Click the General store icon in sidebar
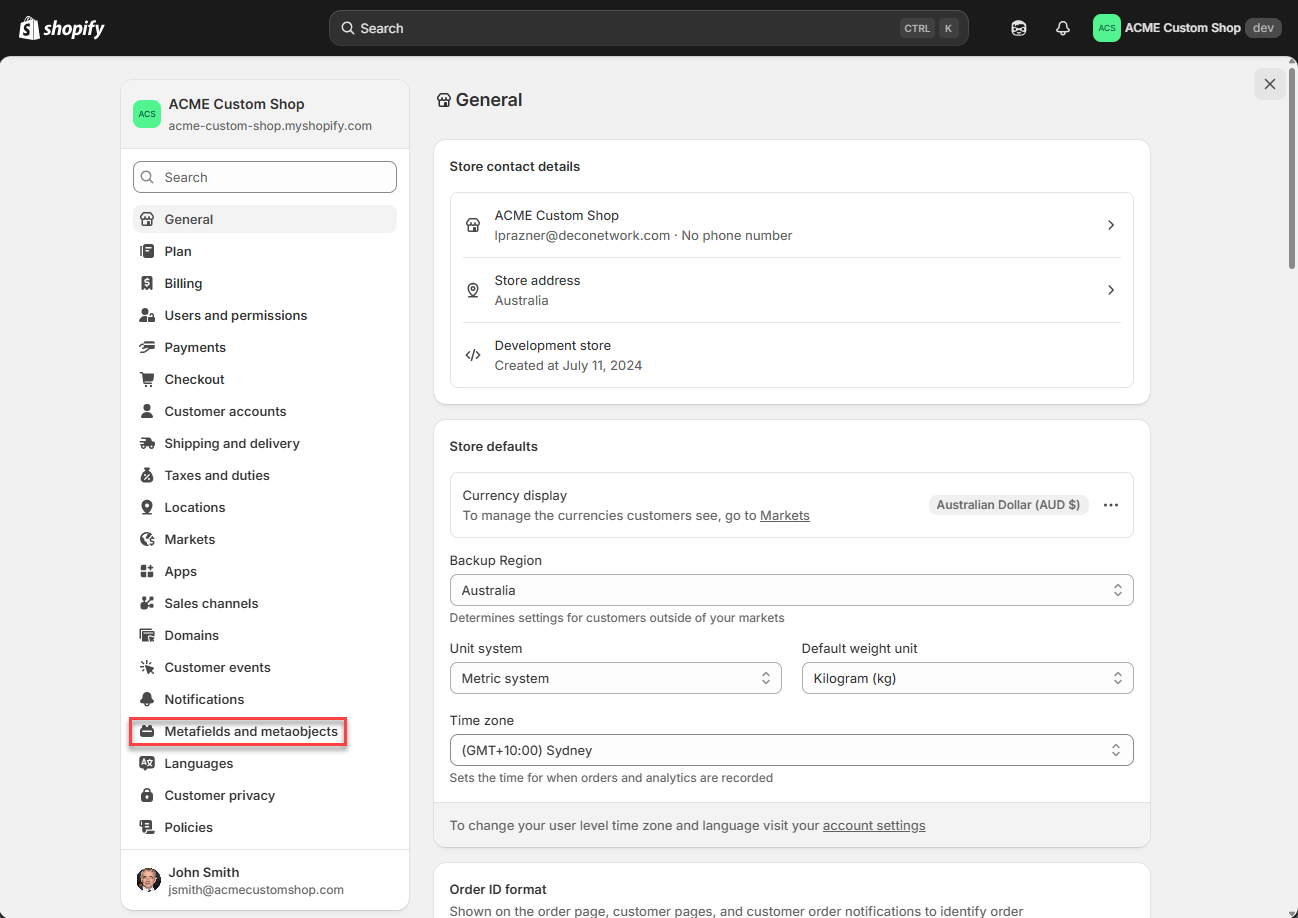1298x918 pixels. coord(147,219)
